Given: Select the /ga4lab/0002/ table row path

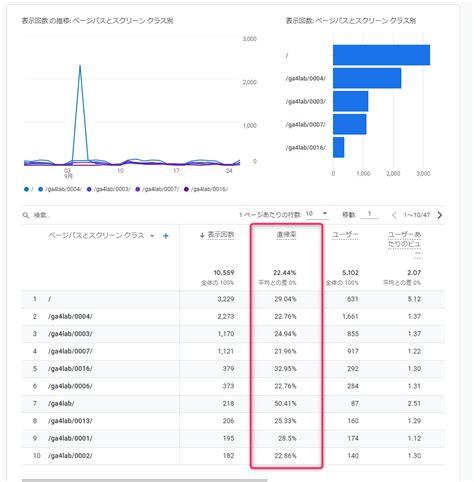Looking at the screenshot, I should coord(70,456).
